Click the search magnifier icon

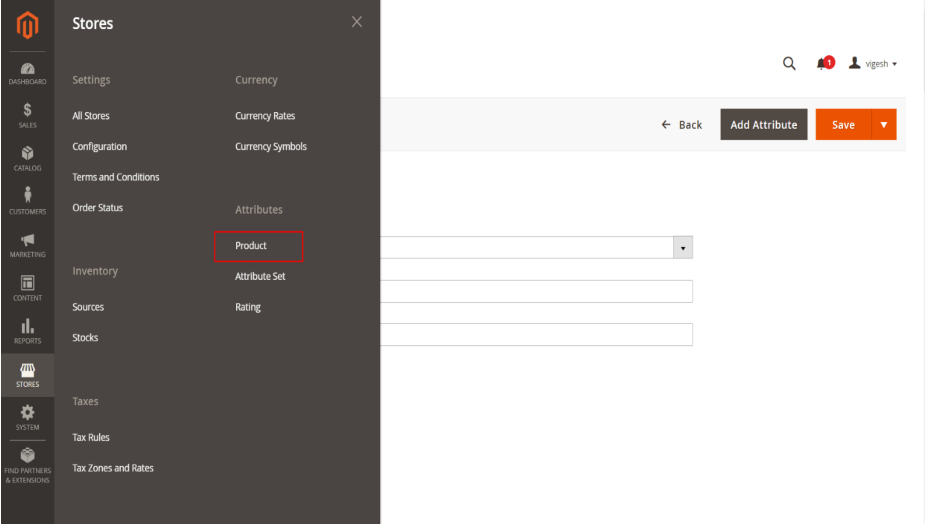tap(789, 64)
